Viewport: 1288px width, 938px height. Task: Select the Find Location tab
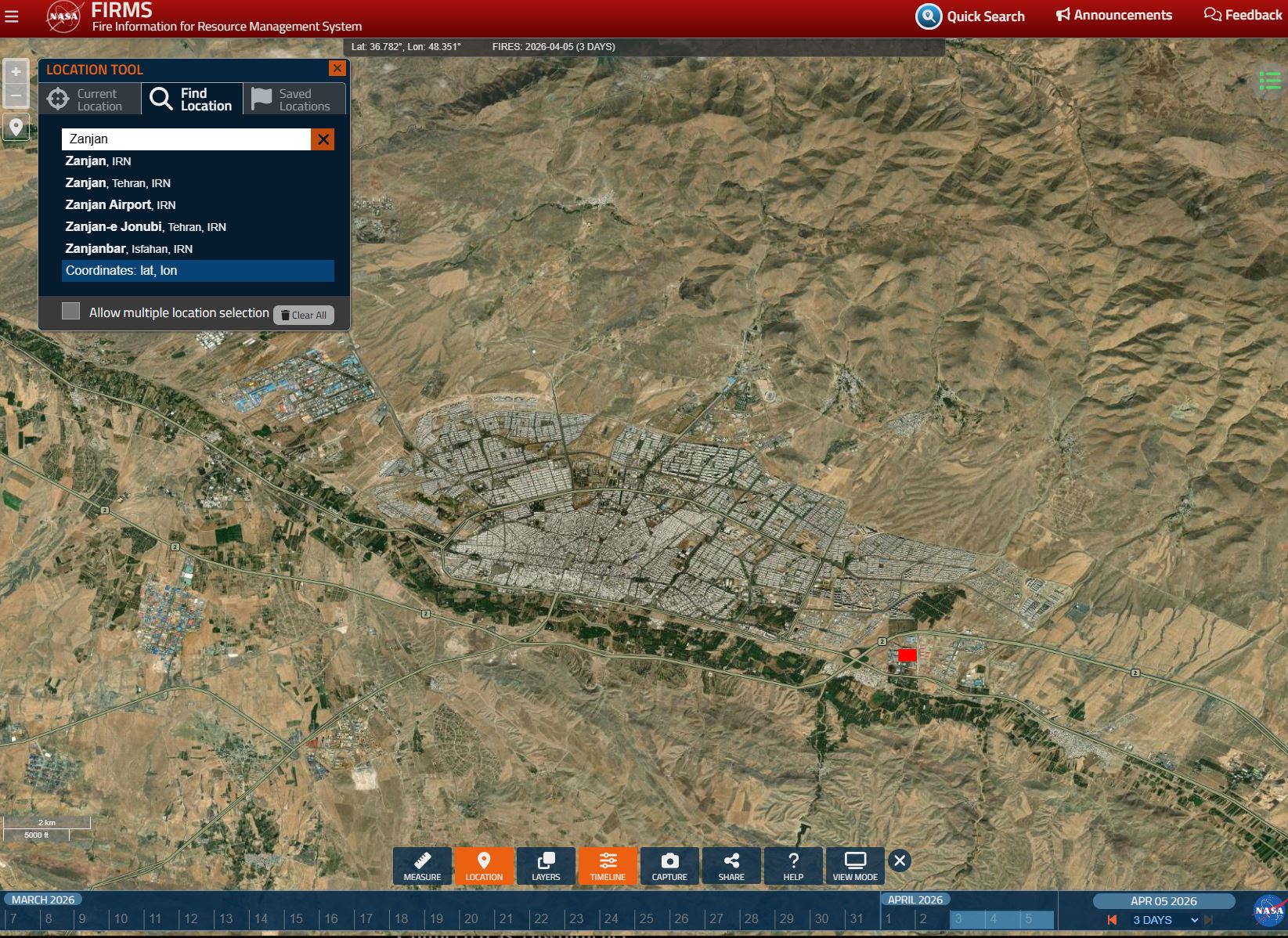(x=192, y=99)
